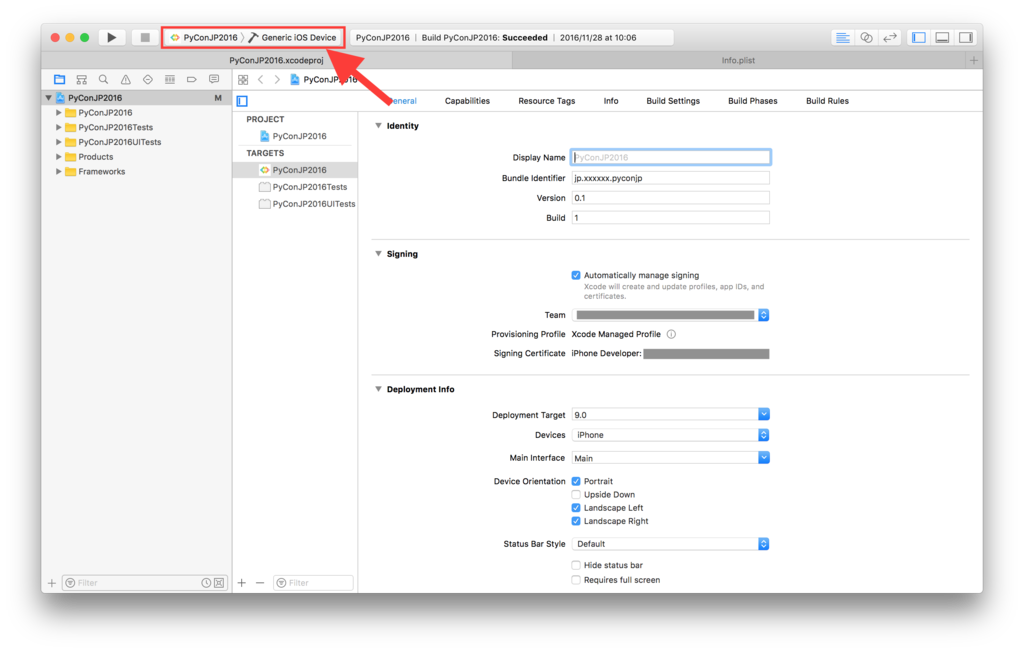
Task: Toggle the Navigator pane
Action: (919, 38)
